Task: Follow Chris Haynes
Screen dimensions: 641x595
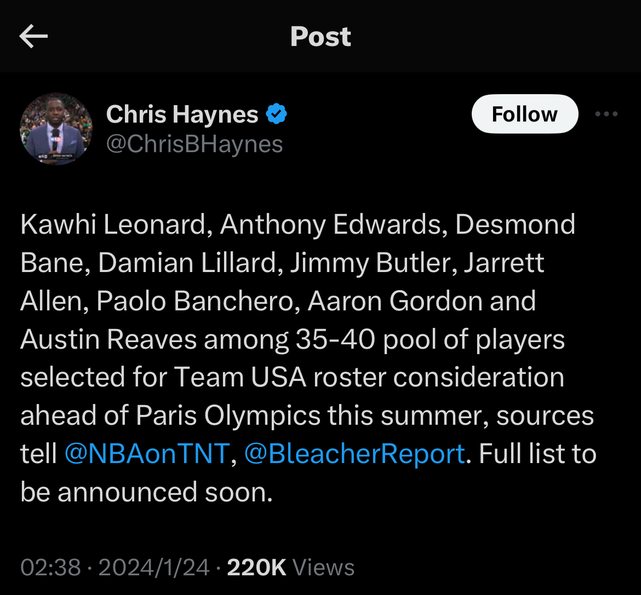Action: [524, 114]
